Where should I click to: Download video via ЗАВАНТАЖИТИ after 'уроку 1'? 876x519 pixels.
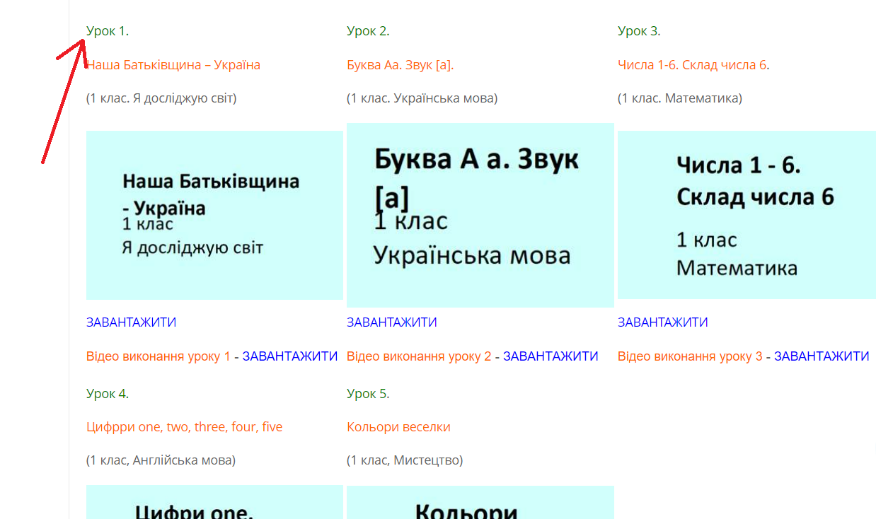290,356
